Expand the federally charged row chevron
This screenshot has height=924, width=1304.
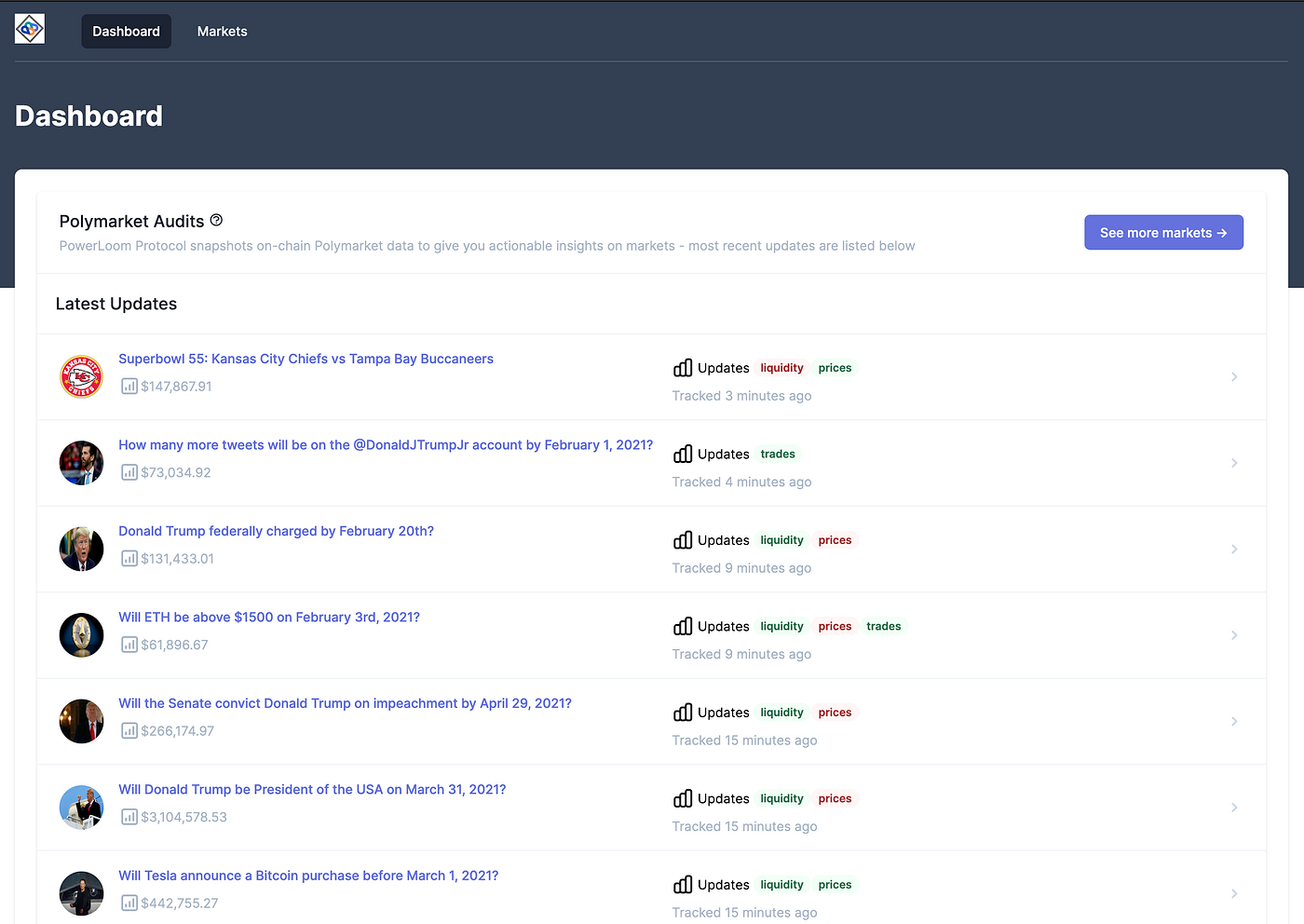1234,550
